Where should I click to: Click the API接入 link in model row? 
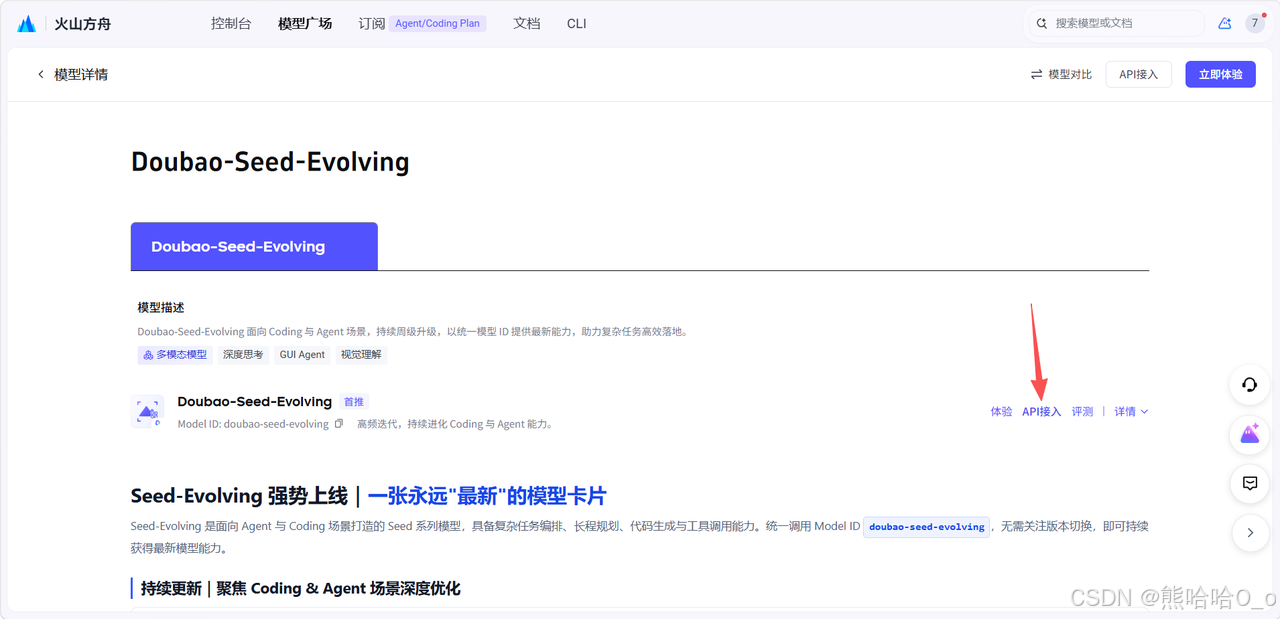1041,411
